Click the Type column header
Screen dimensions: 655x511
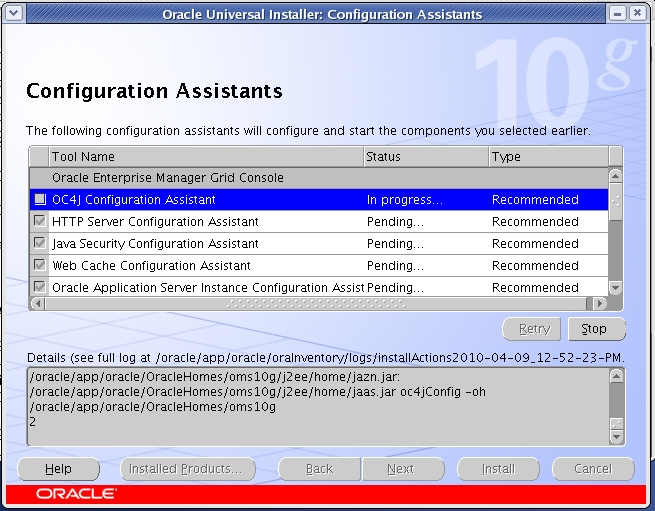pos(549,157)
